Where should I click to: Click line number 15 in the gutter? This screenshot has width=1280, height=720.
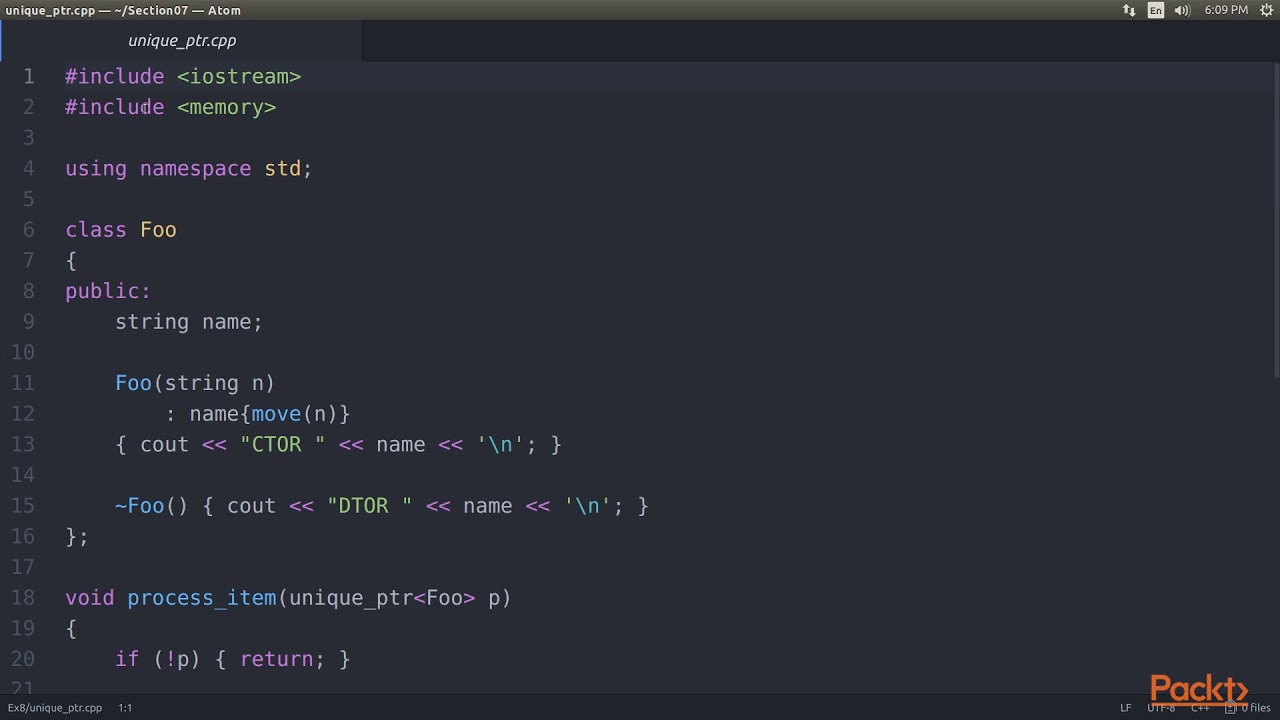click(23, 506)
